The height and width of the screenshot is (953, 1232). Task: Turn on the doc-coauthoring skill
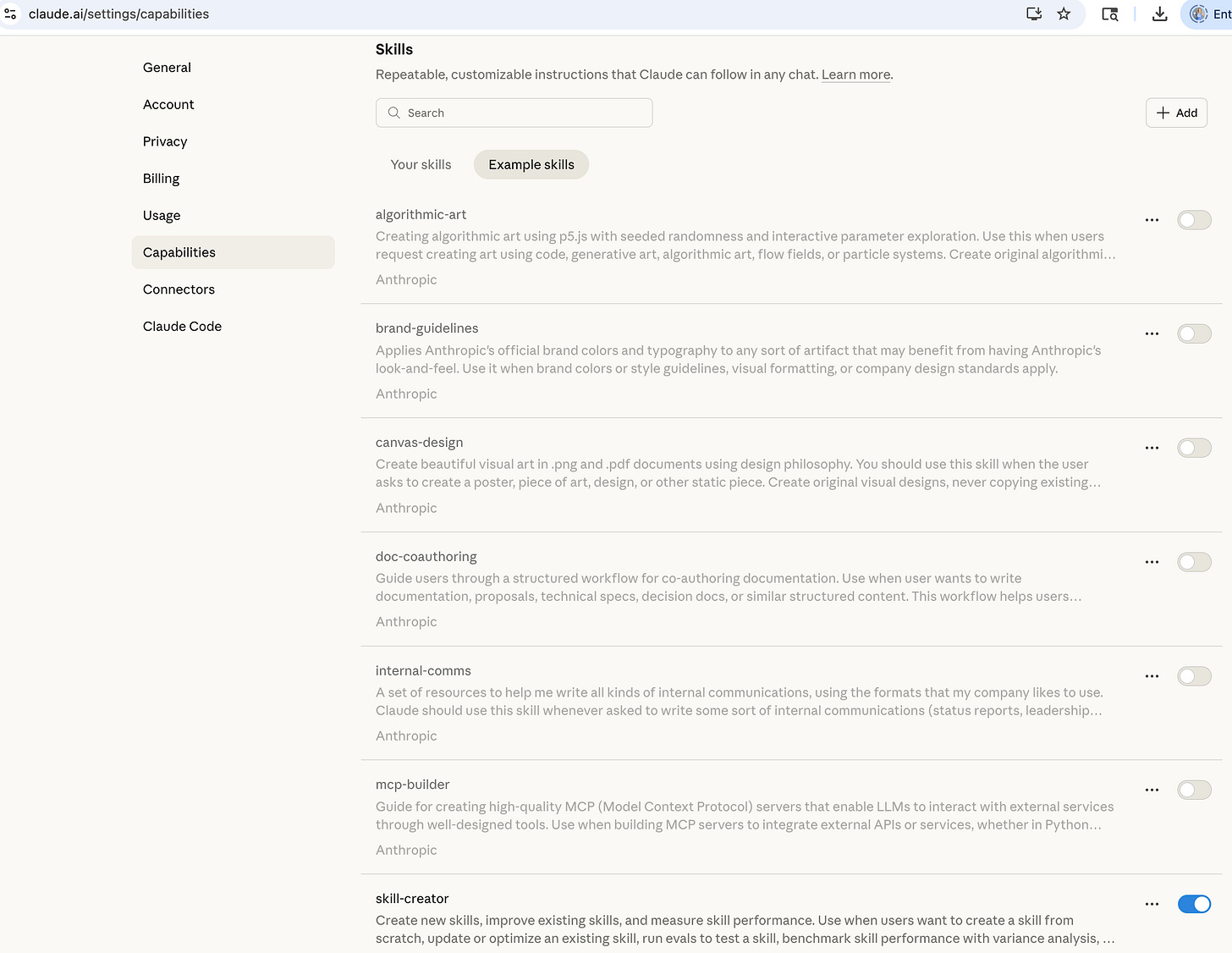1194,562
